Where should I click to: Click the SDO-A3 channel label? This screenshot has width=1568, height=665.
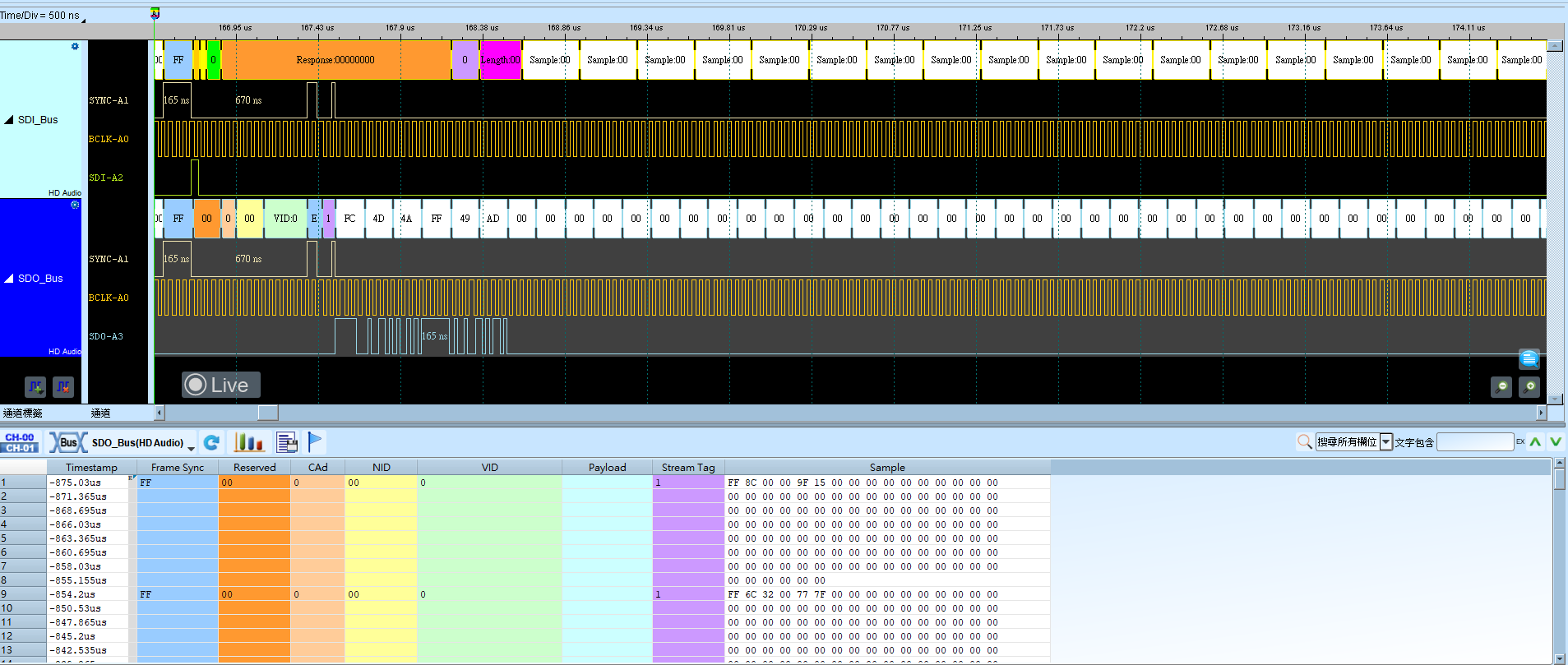106,336
